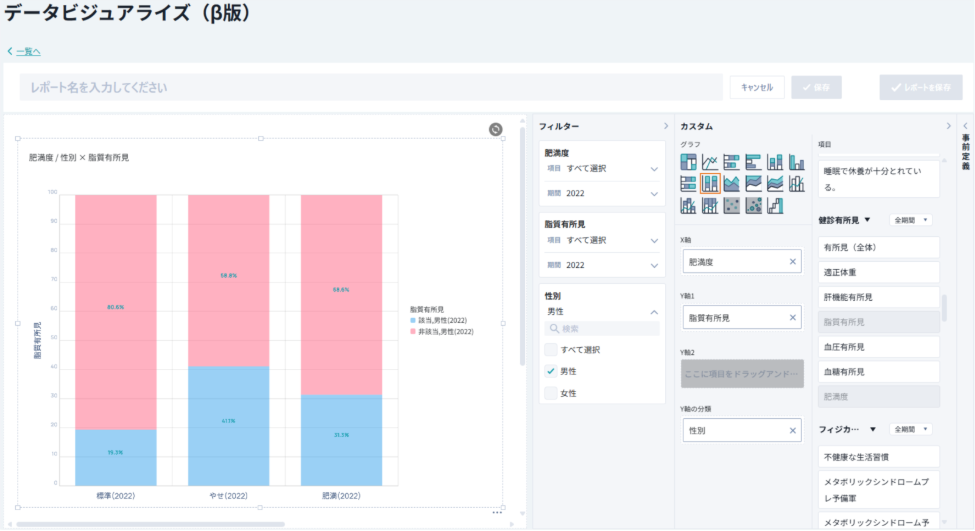
Task: Click the round reset icon above chart
Action: tap(496, 129)
